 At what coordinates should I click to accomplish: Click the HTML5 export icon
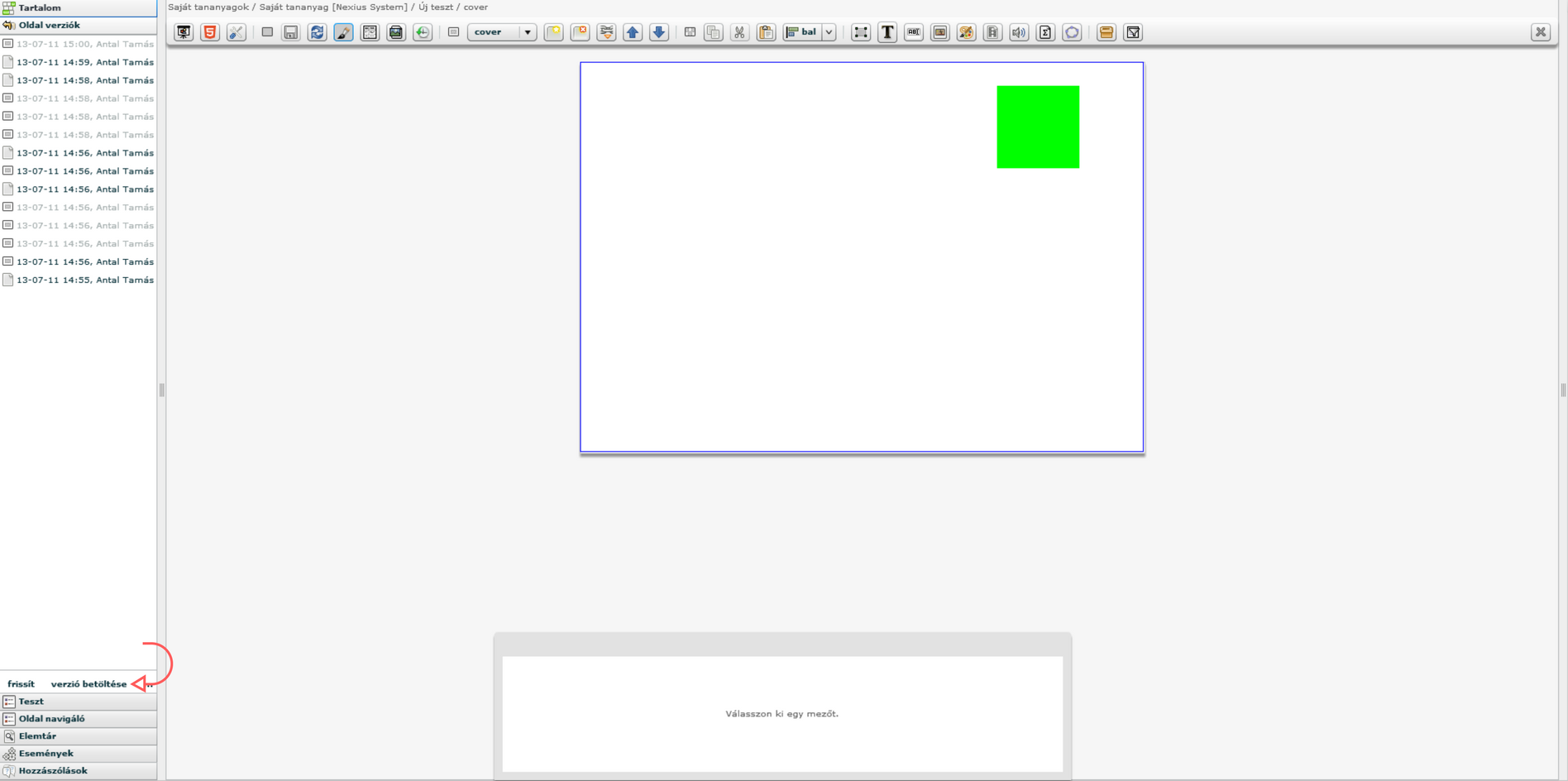[210, 32]
